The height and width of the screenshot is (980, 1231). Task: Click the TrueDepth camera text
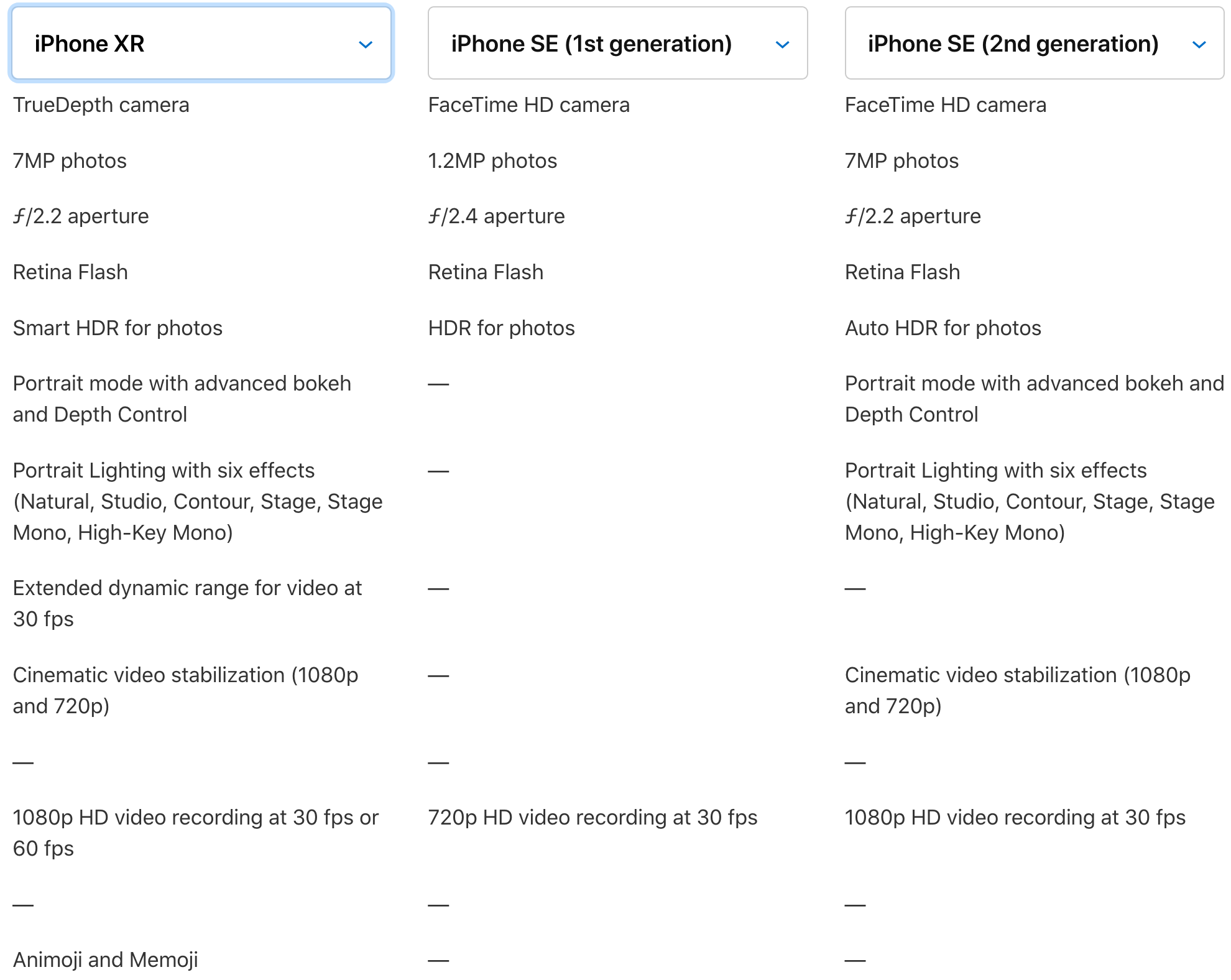click(x=101, y=105)
